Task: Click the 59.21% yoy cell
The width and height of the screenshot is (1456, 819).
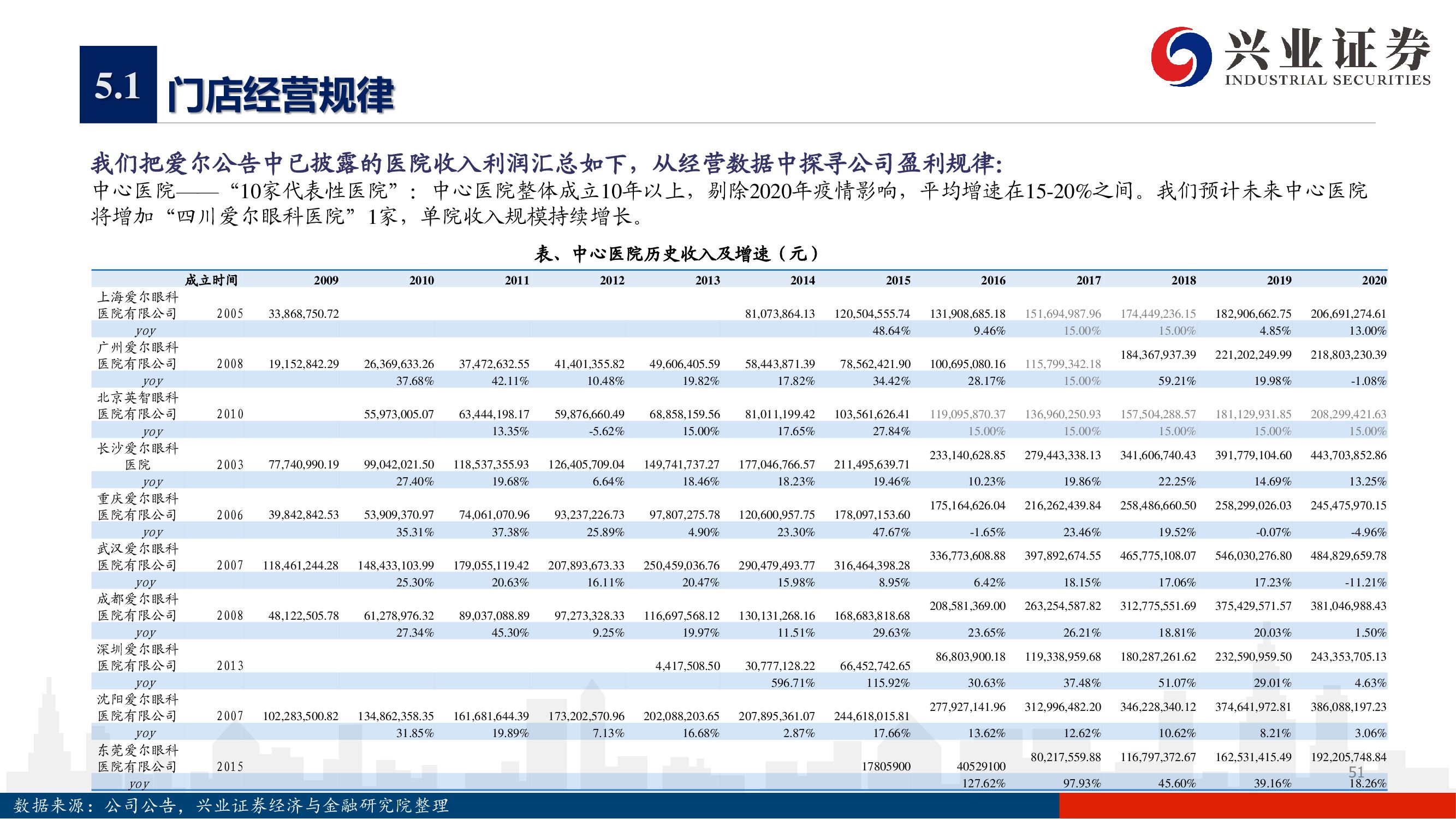Action: tap(1177, 381)
